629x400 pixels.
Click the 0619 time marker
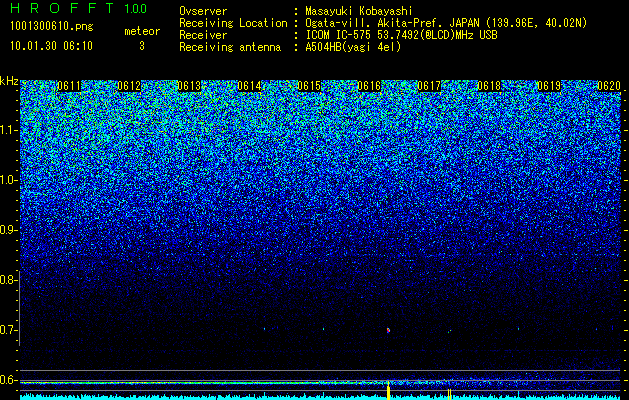pyautogui.click(x=549, y=86)
